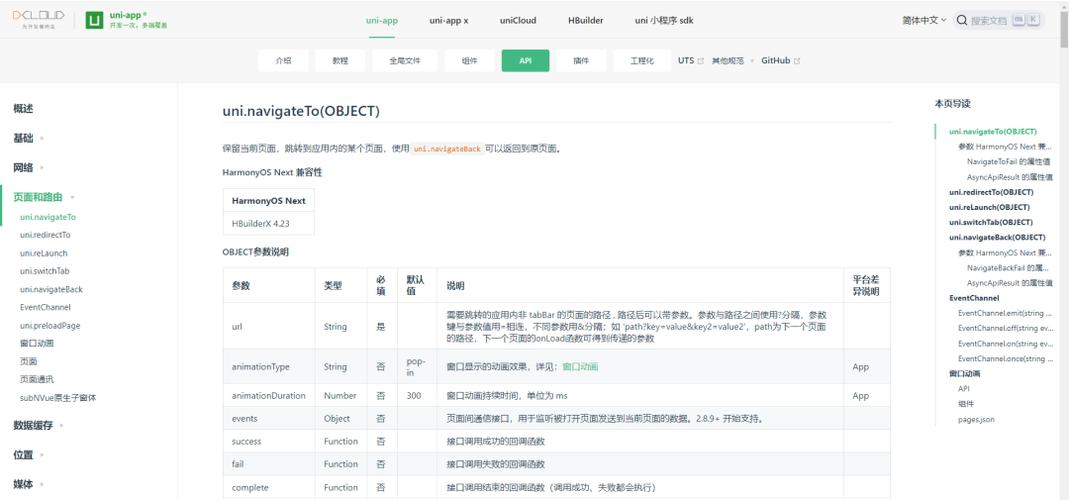Viewport: 1069px width, 500px height.
Task: Select uni.navigateTo in the sidebar
Action: pos(48,217)
